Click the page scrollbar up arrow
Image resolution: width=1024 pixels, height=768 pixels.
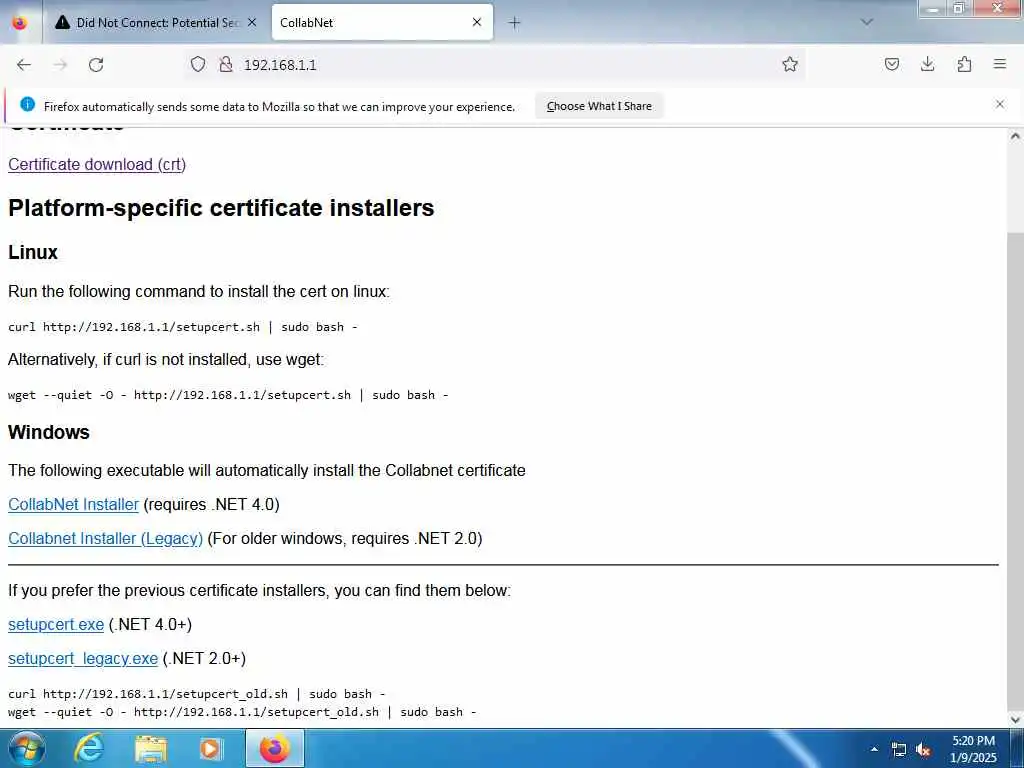tap(1015, 136)
